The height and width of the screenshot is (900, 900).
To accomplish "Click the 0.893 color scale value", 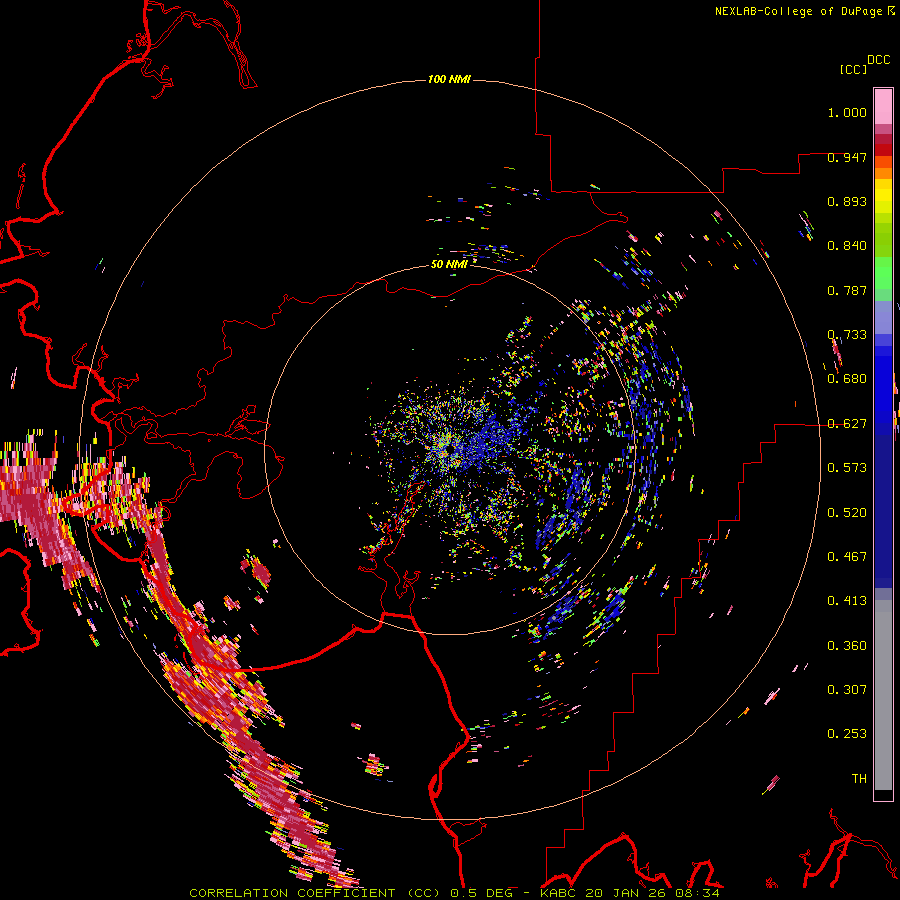I will pos(847,201).
